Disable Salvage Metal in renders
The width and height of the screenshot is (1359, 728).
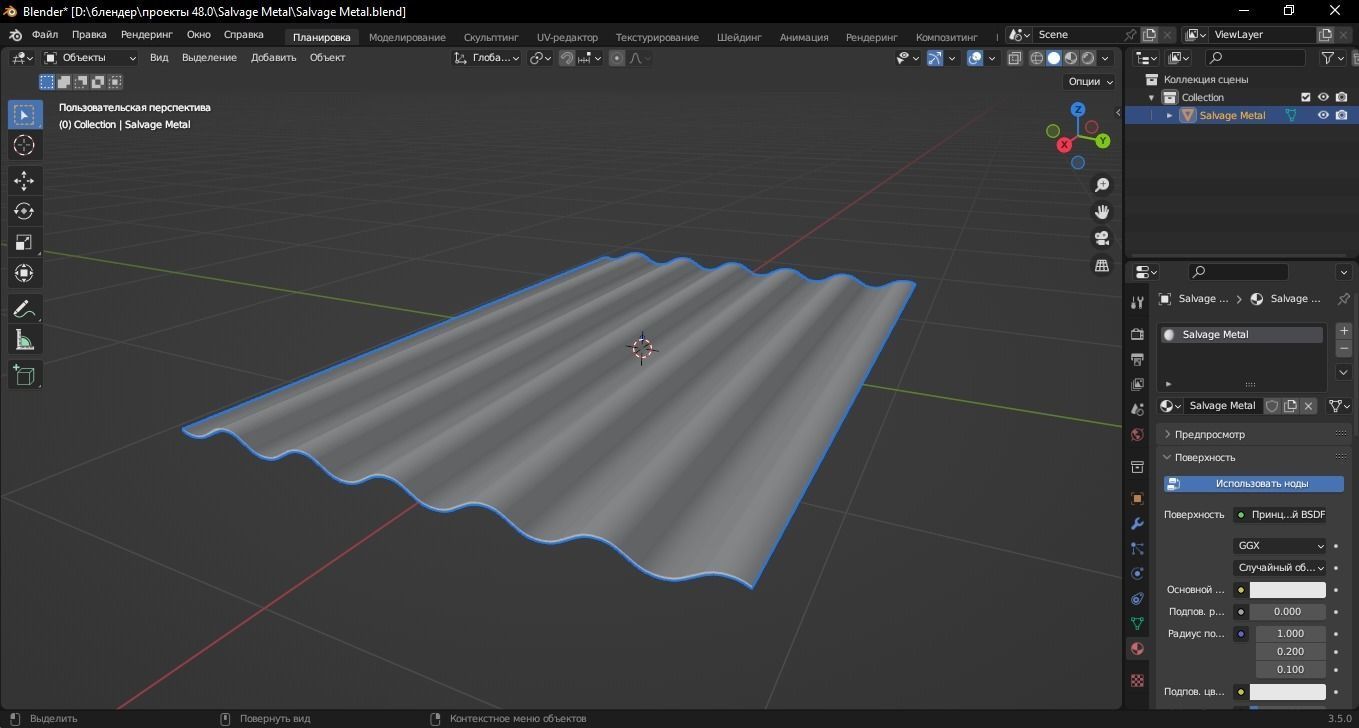pos(1341,115)
